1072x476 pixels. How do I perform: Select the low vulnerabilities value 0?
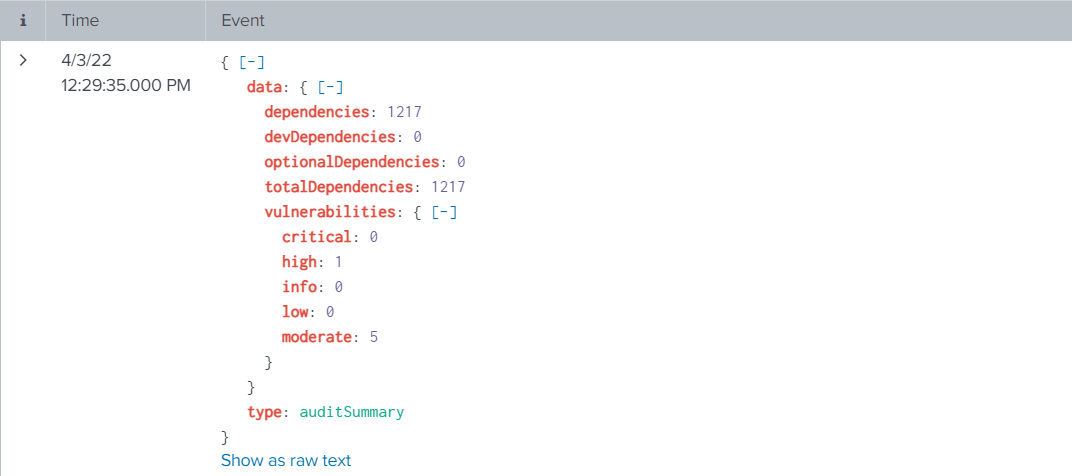pyautogui.click(x=329, y=312)
